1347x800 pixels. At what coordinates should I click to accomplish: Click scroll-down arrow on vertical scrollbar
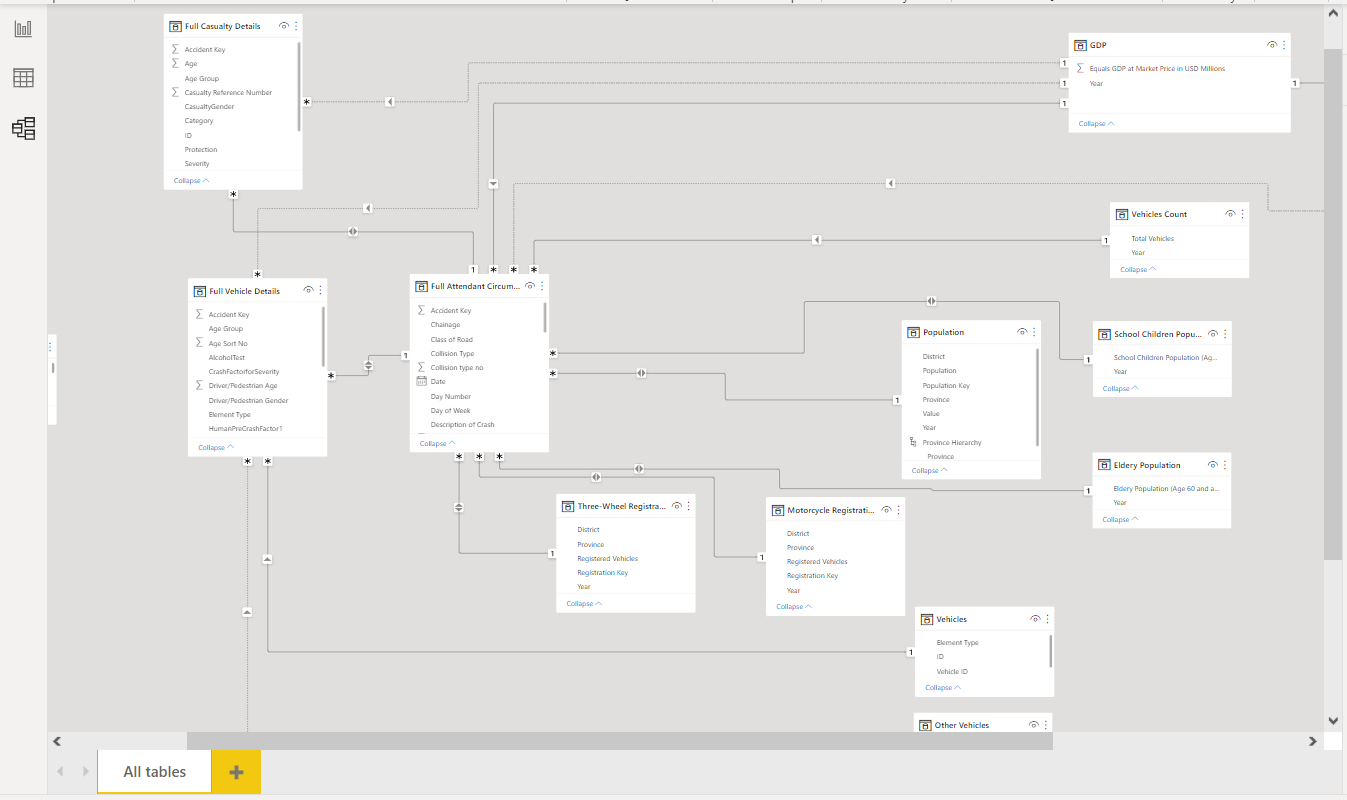pyautogui.click(x=1333, y=720)
